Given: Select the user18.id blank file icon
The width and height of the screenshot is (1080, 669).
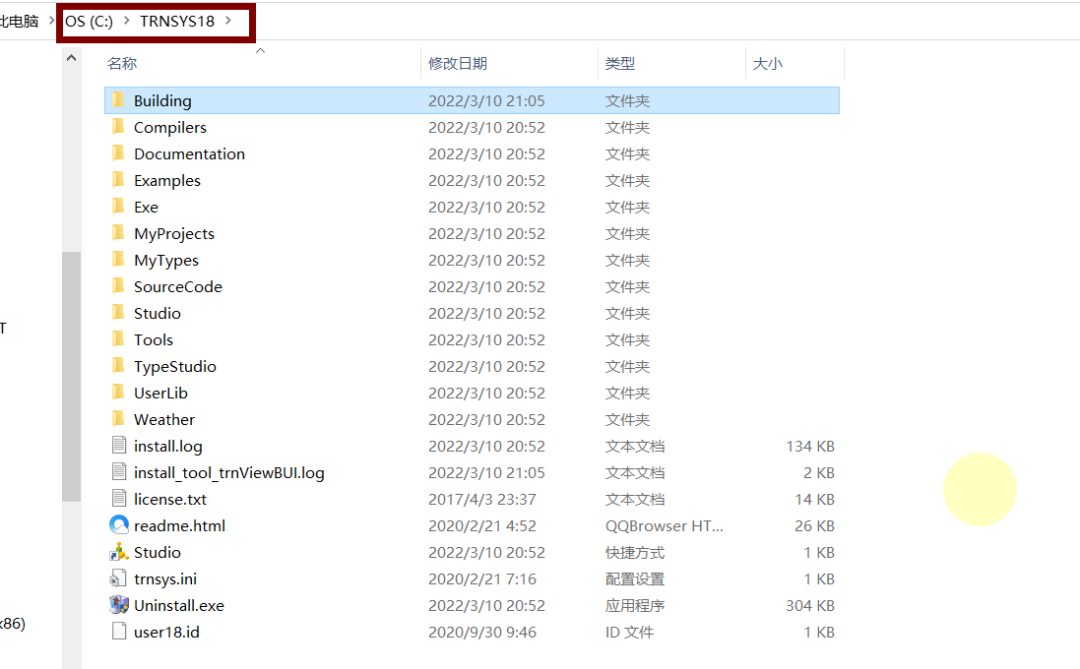Looking at the screenshot, I should pyautogui.click(x=118, y=632).
